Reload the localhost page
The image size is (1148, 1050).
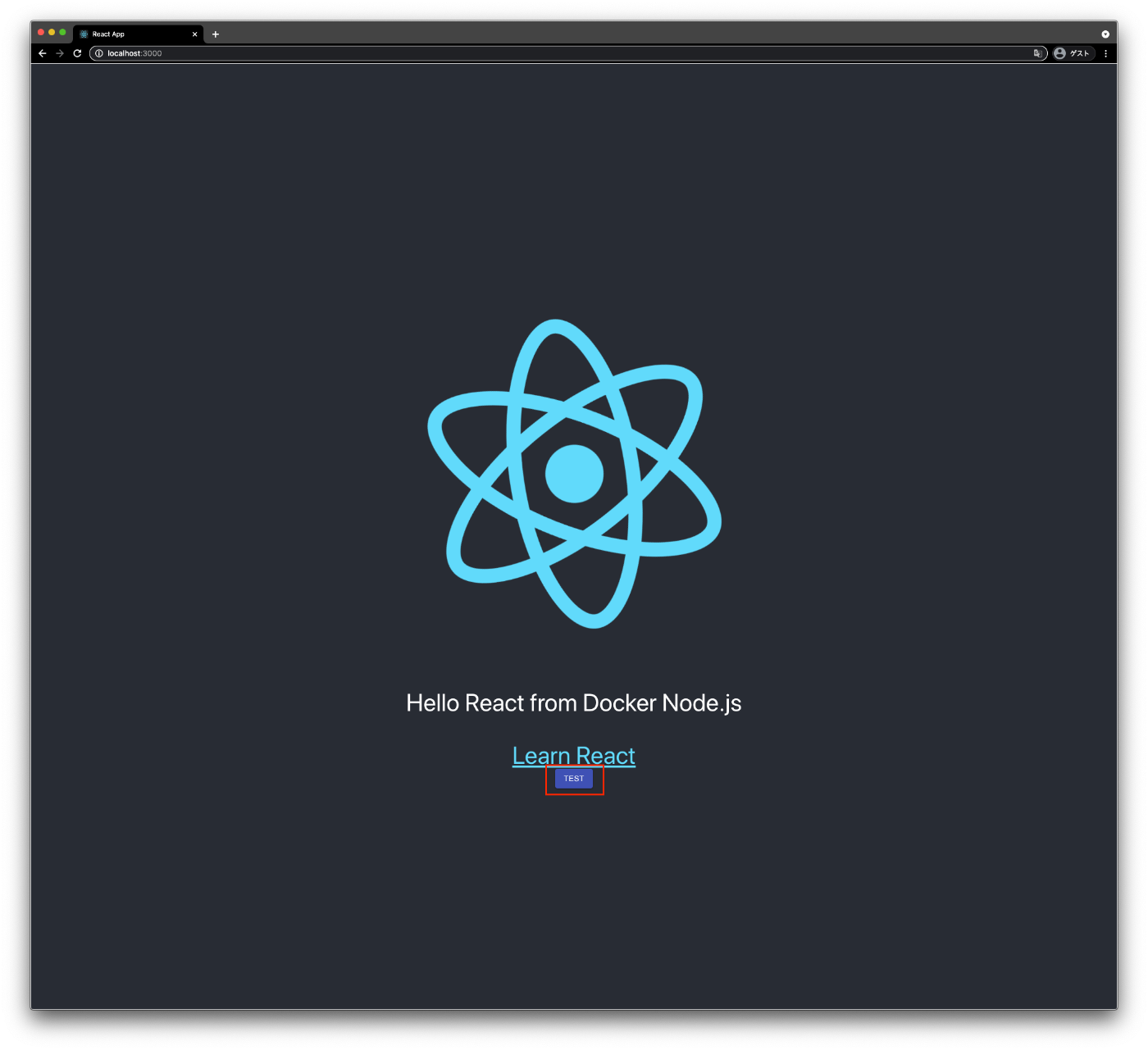point(77,53)
